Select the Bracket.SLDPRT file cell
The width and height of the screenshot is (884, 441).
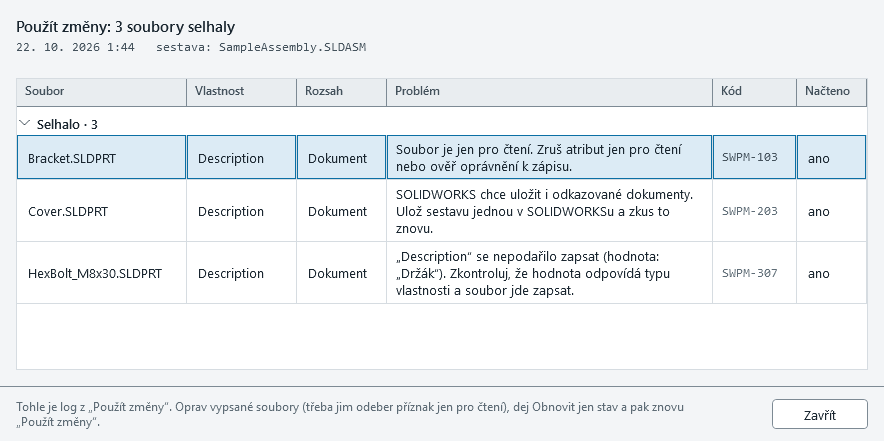point(101,157)
